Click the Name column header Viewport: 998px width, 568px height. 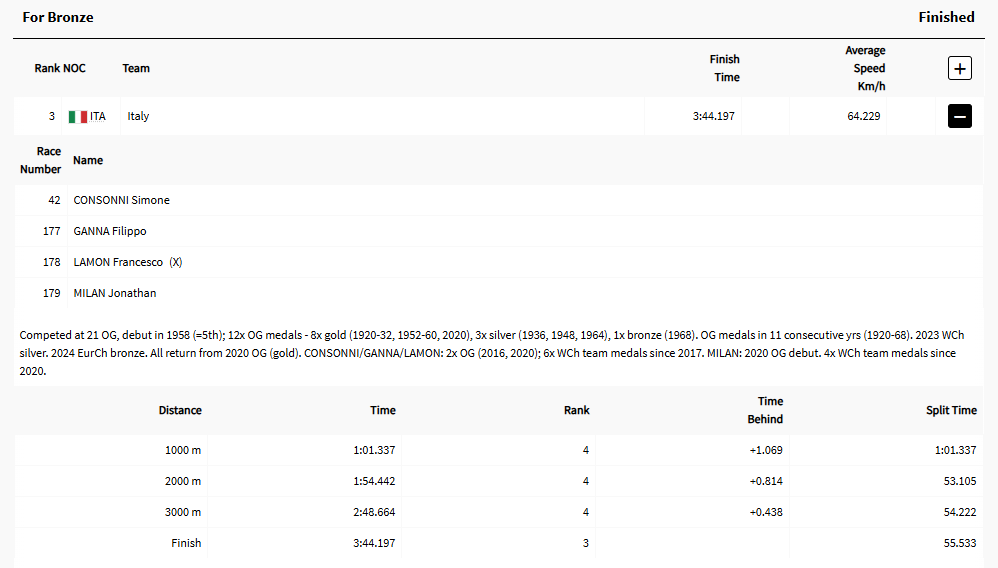[x=88, y=160]
